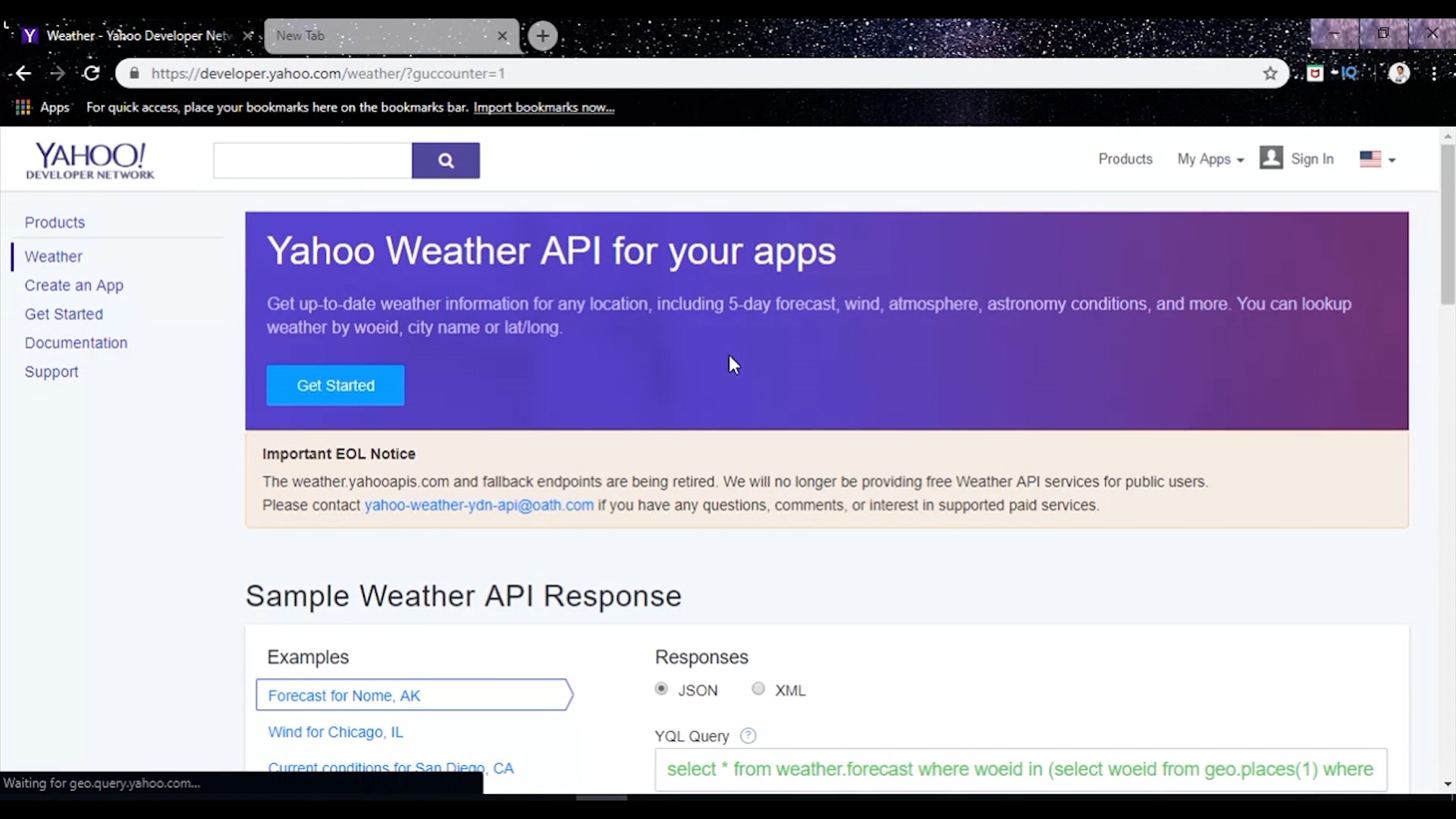Click the Chrome profile avatar icon
This screenshot has width=1456, height=819.
click(x=1398, y=74)
